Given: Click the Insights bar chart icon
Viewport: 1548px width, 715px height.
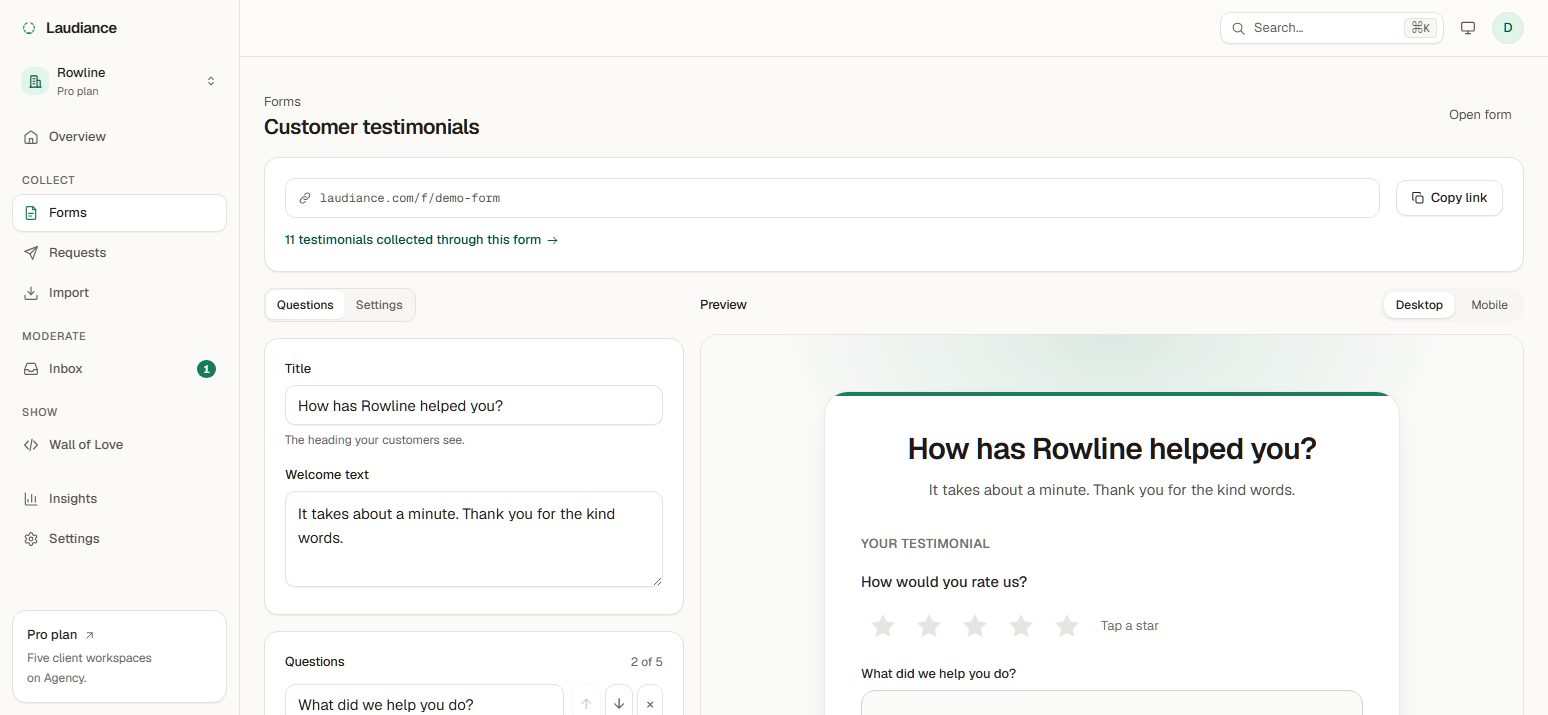Looking at the screenshot, I should [x=31, y=499].
